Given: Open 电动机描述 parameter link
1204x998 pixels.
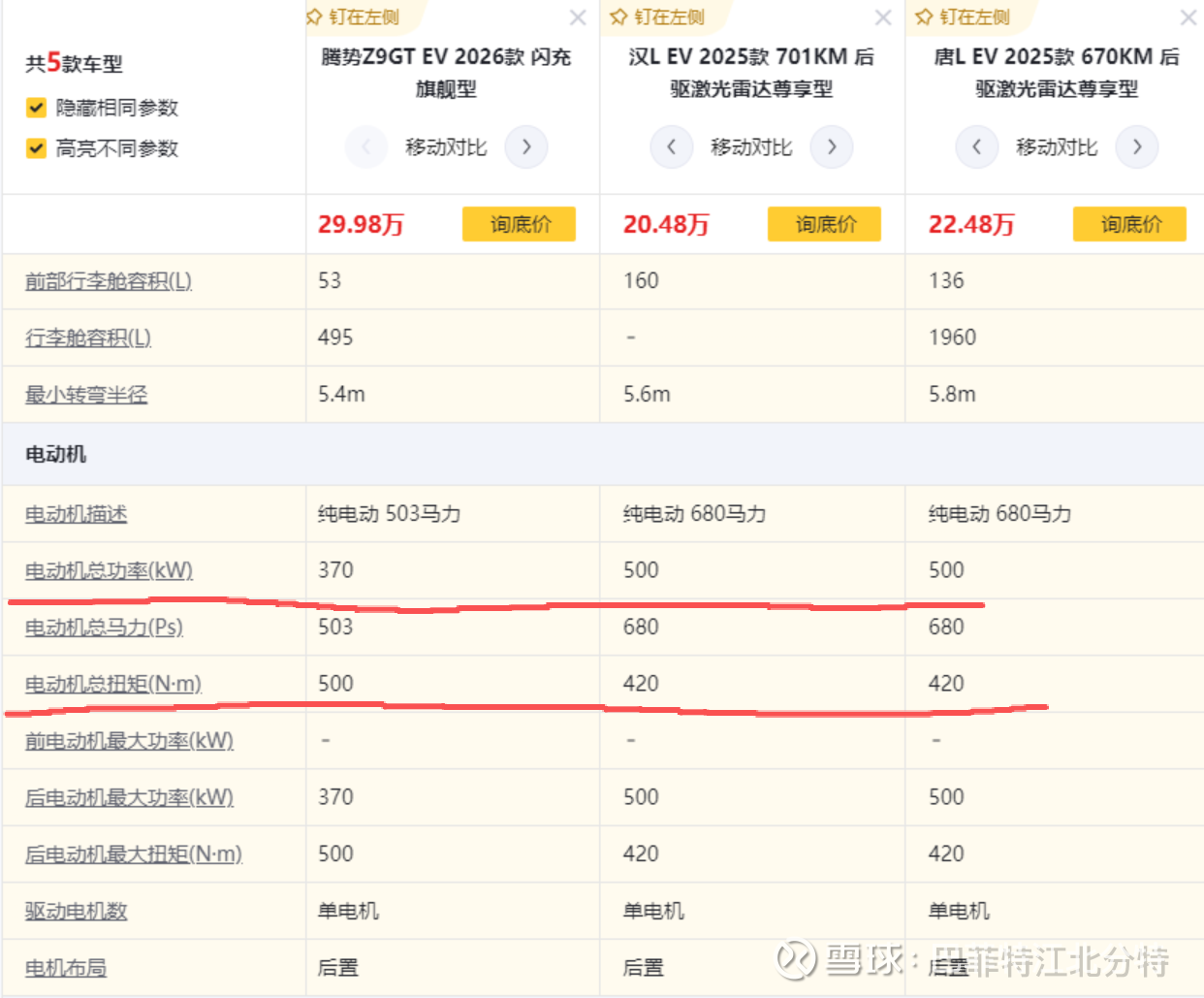Looking at the screenshot, I should [76, 514].
